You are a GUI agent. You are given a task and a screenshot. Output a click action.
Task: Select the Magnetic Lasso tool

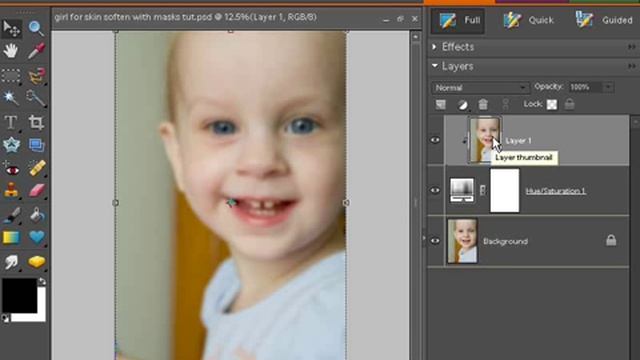(x=36, y=76)
